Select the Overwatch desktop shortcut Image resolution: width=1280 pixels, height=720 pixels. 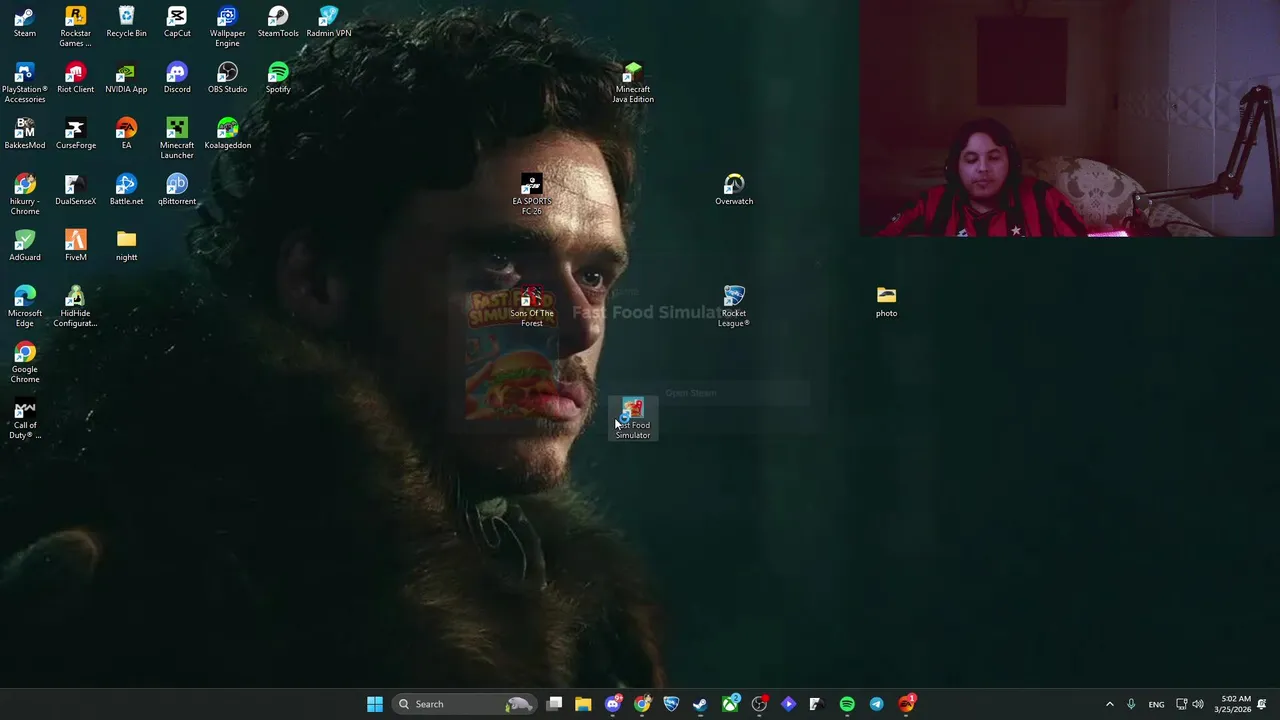click(734, 190)
